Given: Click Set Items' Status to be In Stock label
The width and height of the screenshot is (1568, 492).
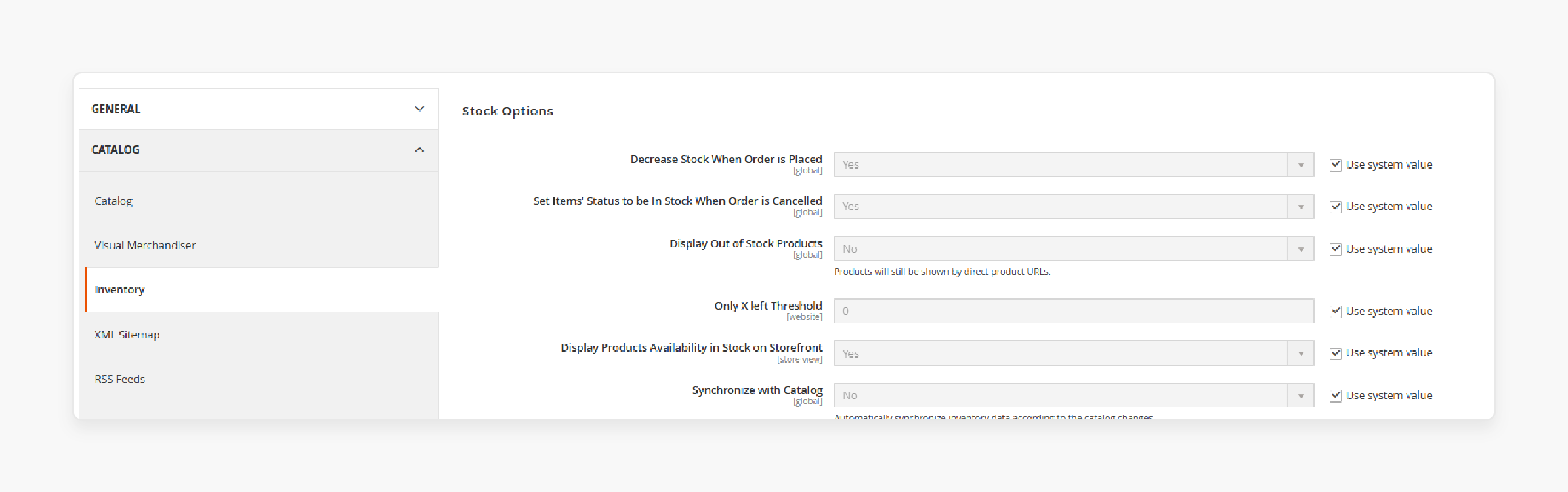Looking at the screenshot, I should tap(677, 201).
